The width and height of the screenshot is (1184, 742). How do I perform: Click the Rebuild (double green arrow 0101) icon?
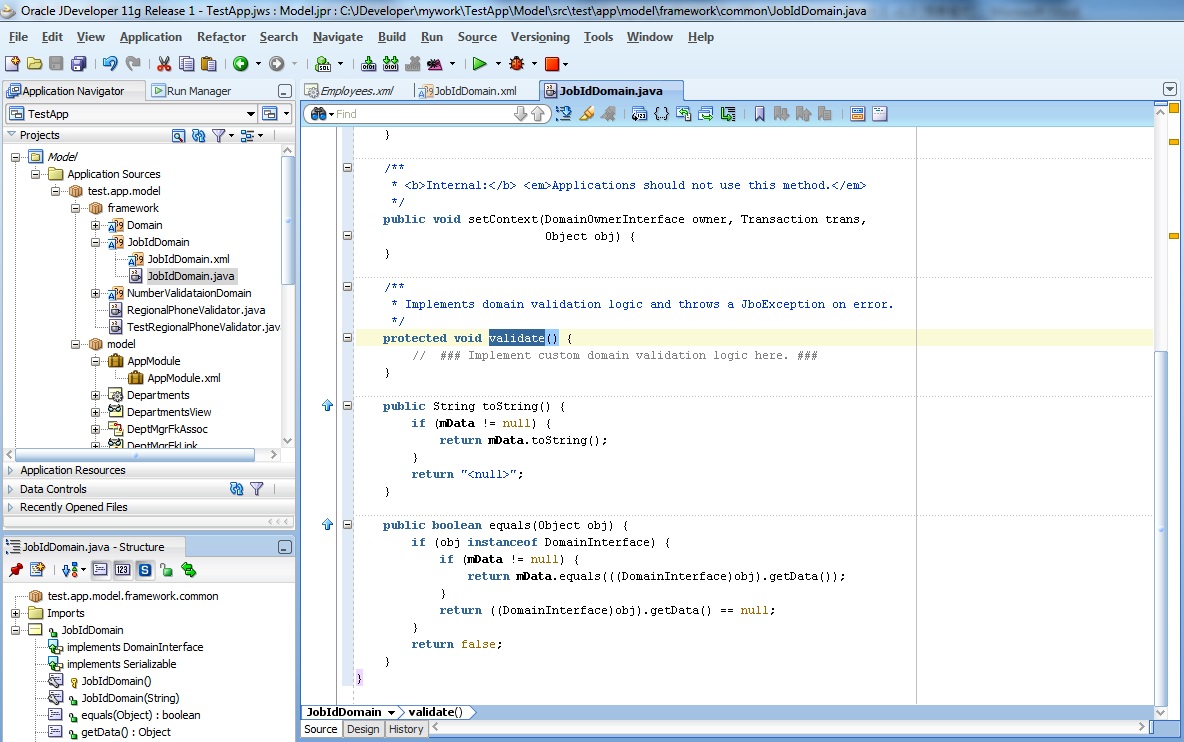coord(390,64)
